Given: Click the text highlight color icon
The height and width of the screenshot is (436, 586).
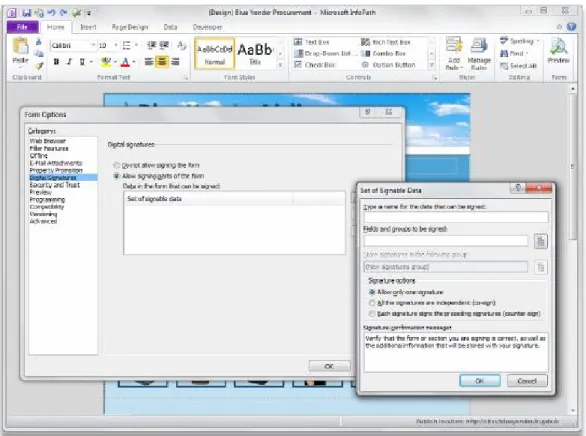Looking at the screenshot, I should click(106, 62).
